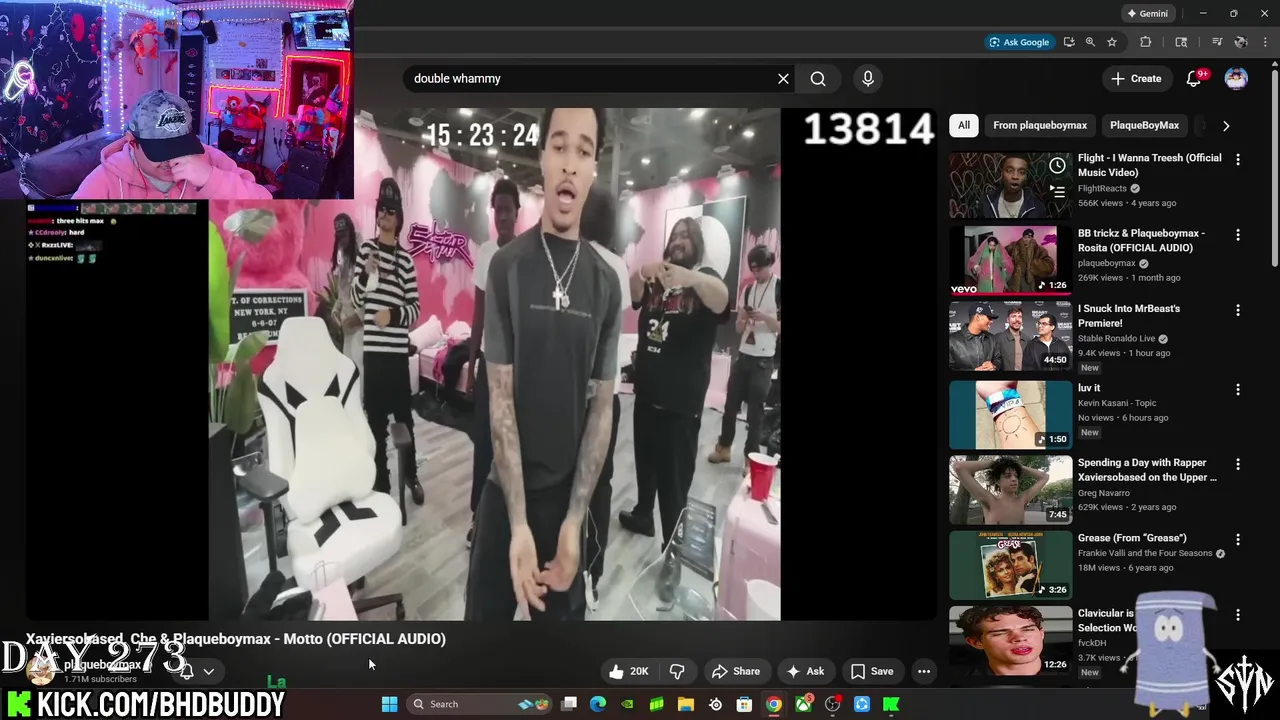Open BB trickz Rosita video title
The image size is (1280, 720).
[x=1141, y=240]
